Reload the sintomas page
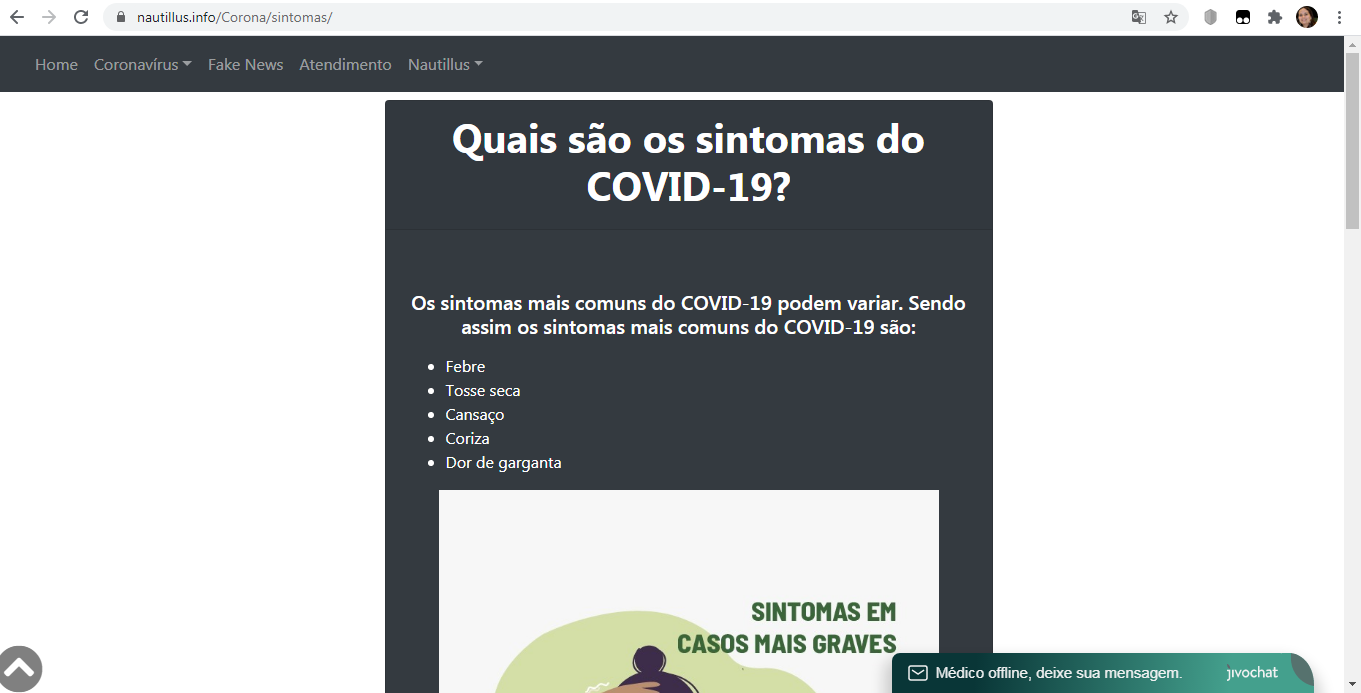This screenshot has height=693, width=1361. pyautogui.click(x=79, y=16)
